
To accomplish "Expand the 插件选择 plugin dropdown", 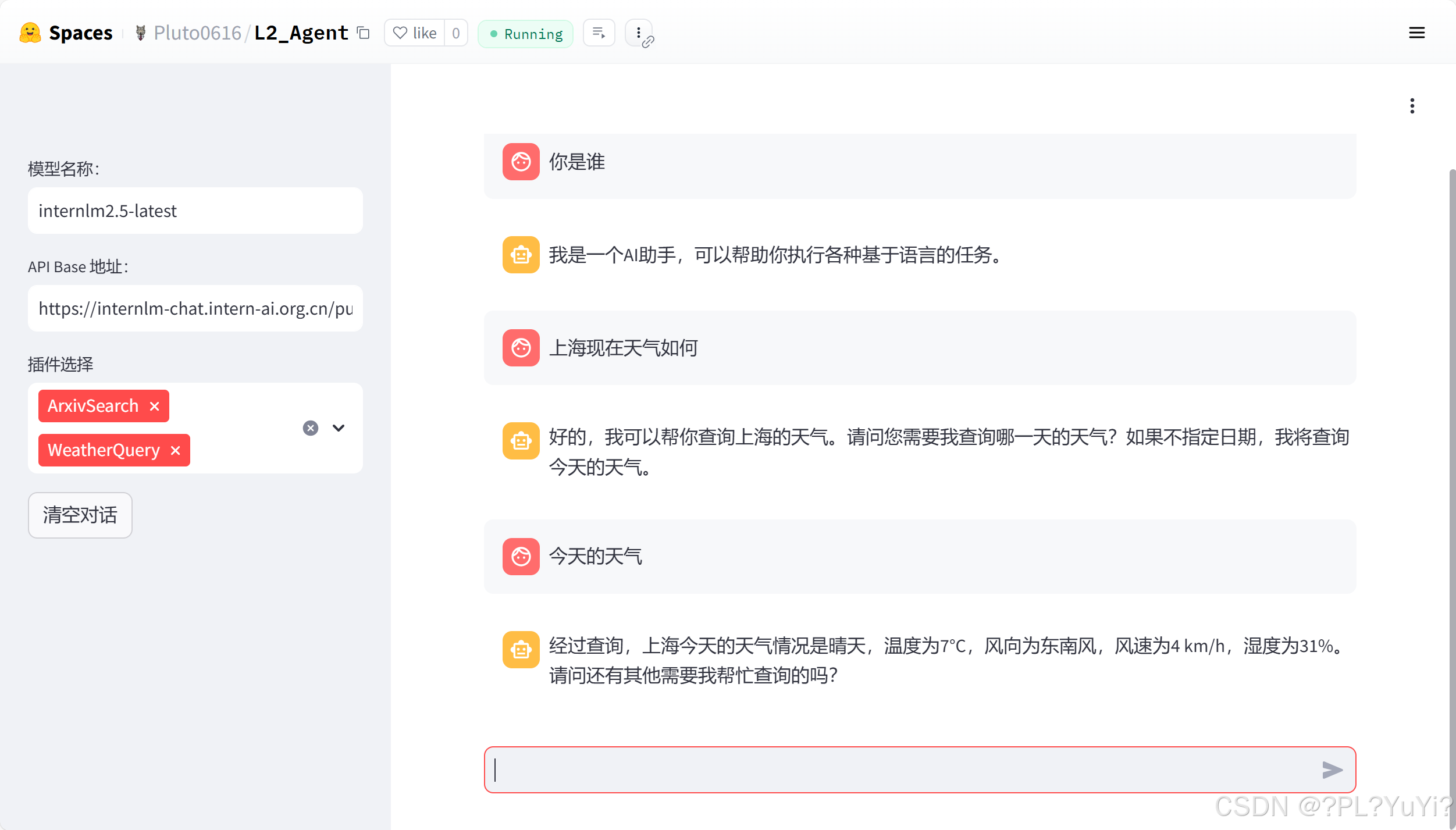I will pyautogui.click(x=338, y=428).
